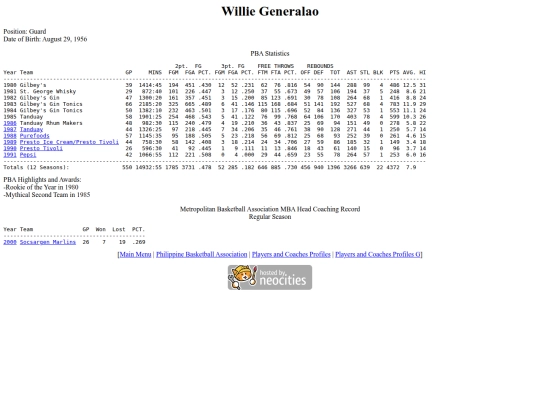Click the 1980 Gilbey's row
540x405 pixels.
pyautogui.click(x=215, y=85)
